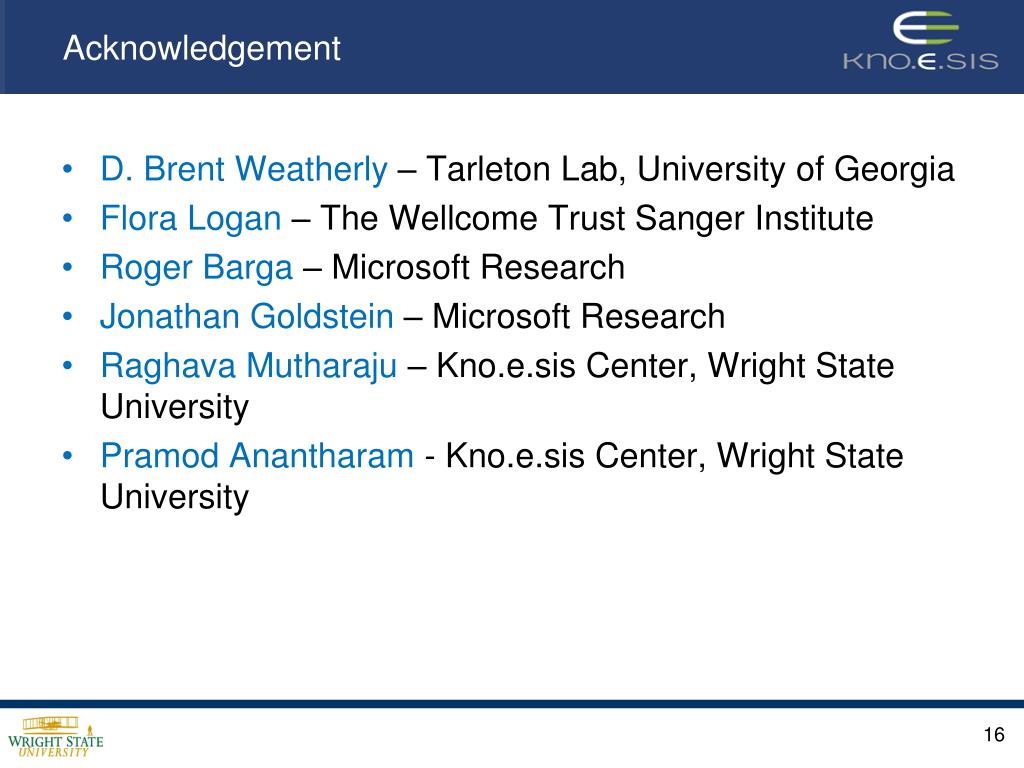Click the Acknowledgement slide title

tap(202, 48)
